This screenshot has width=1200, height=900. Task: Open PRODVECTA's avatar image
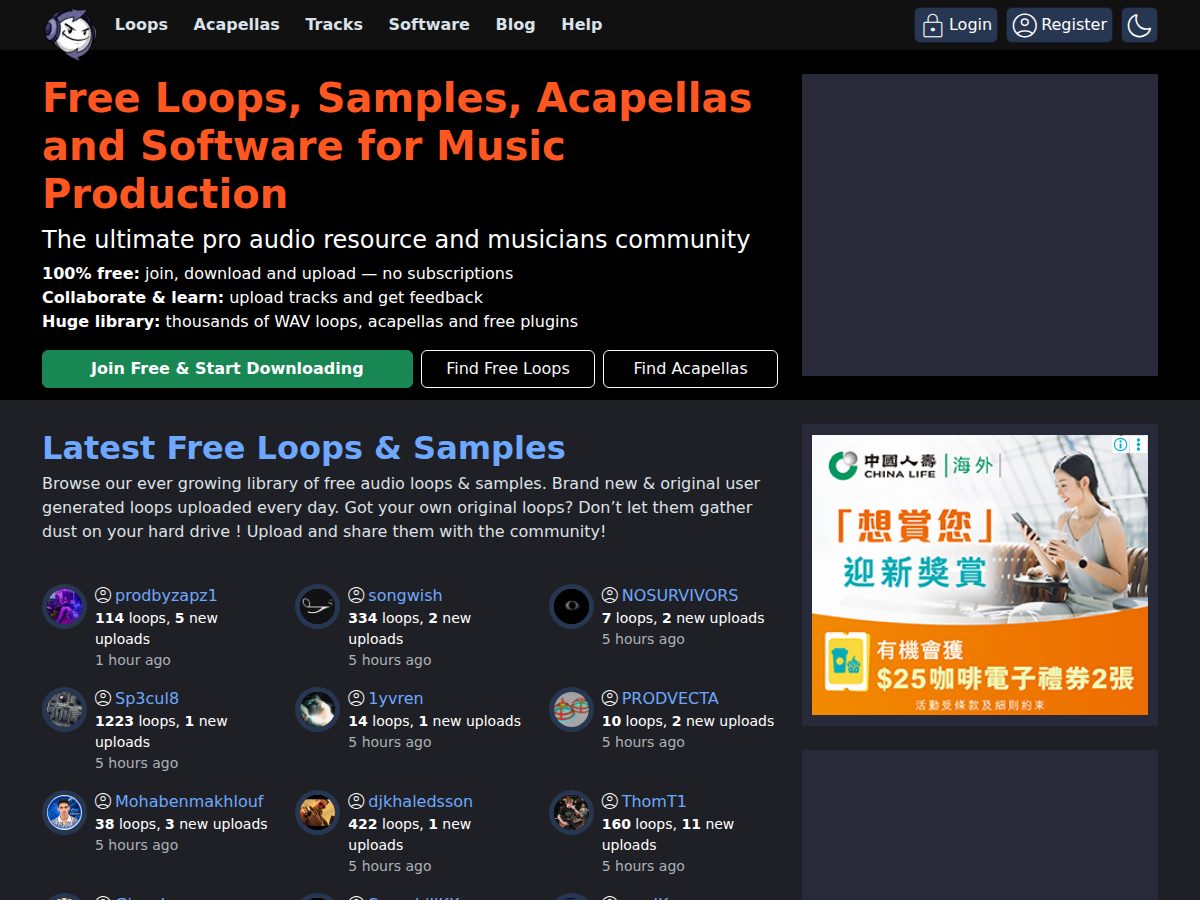point(571,709)
